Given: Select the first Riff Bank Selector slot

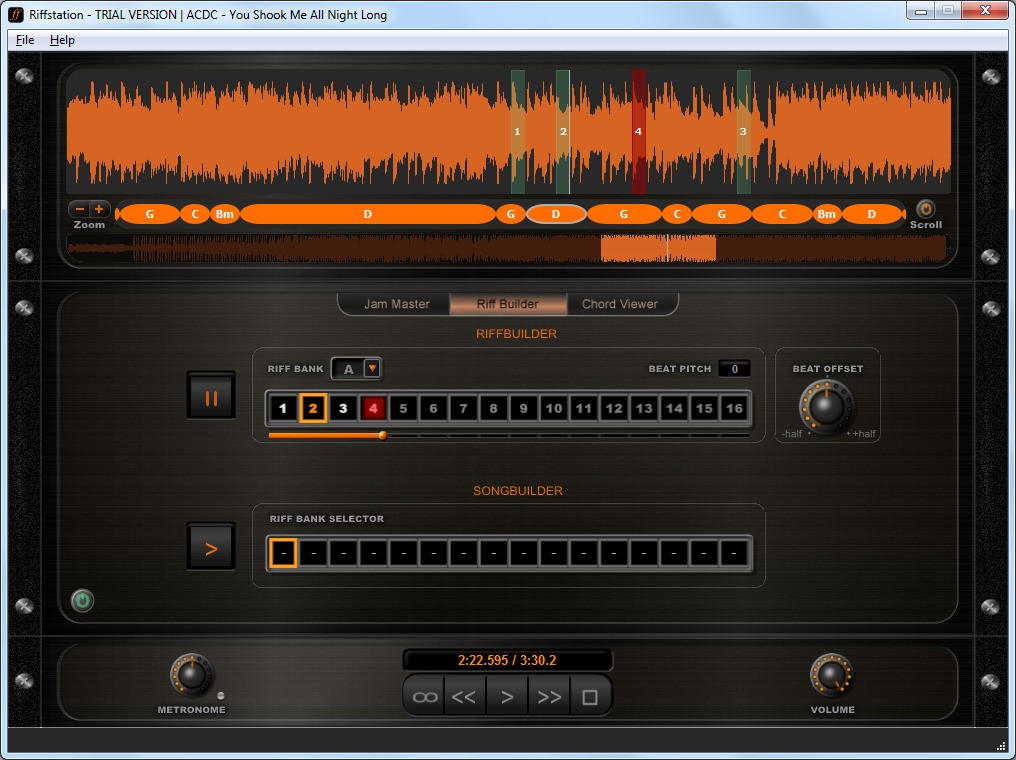Looking at the screenshot, I should click(283, 552).
